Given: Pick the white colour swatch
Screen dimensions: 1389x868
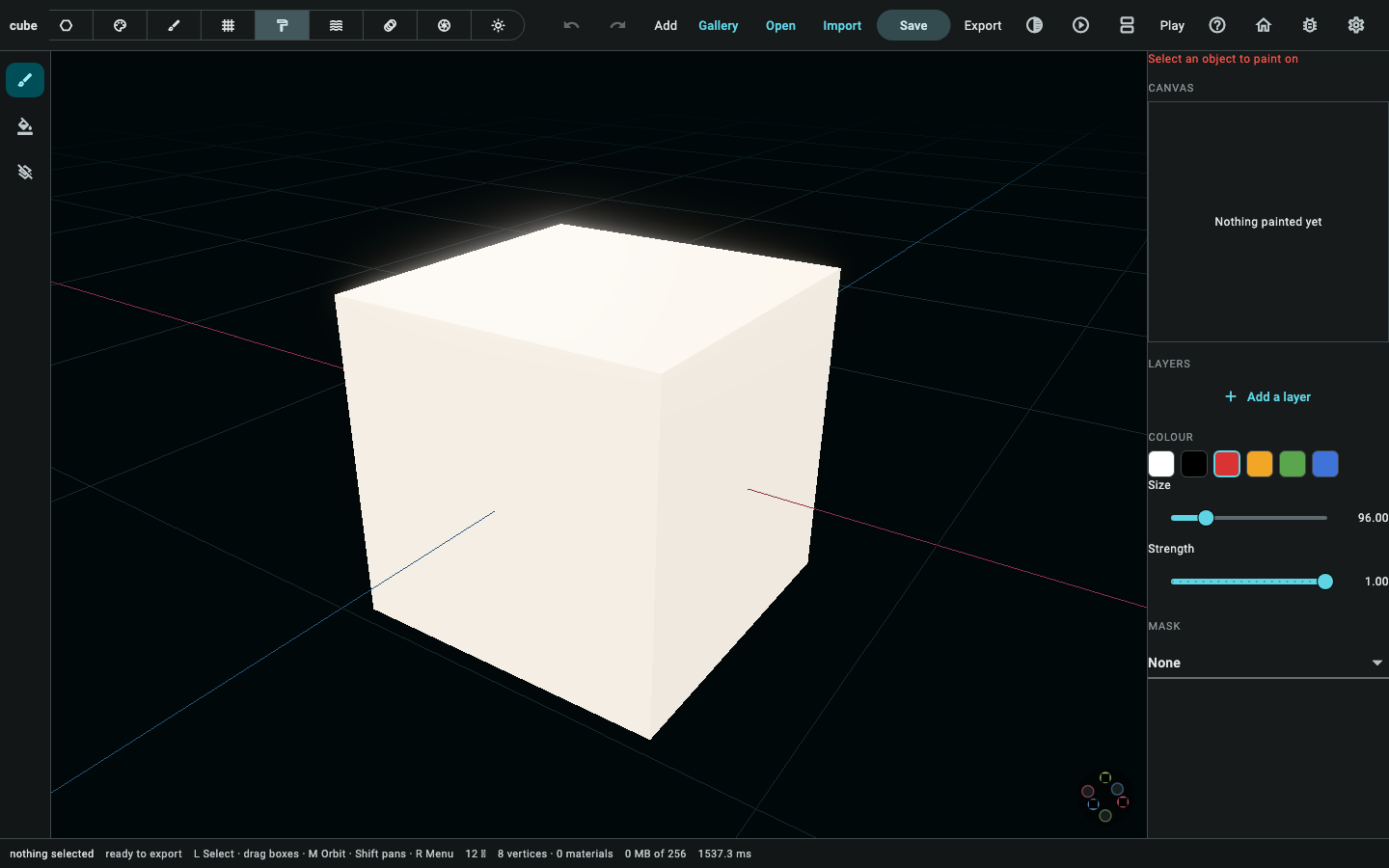Looking at the screenshot, I should [x=1161, y=464].
